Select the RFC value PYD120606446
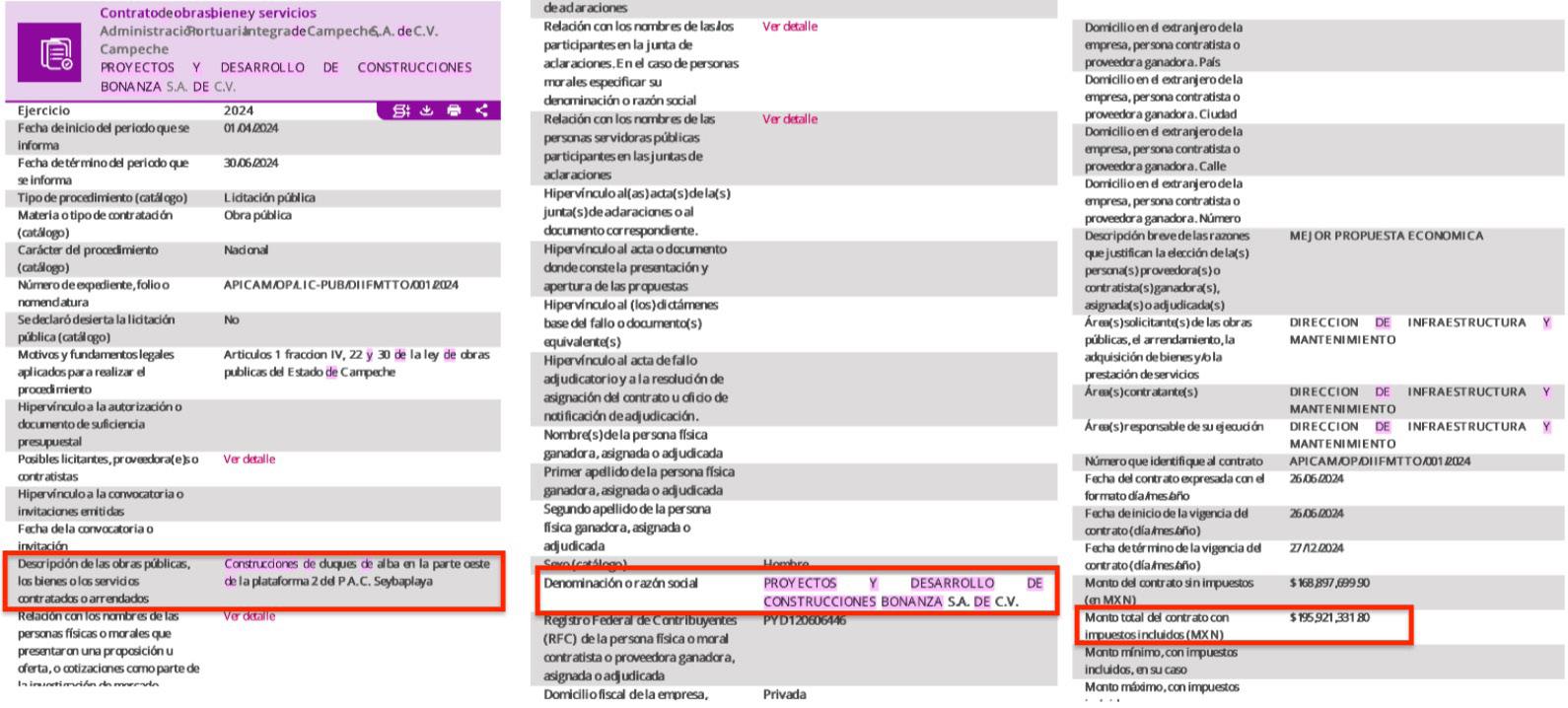This screenshot has width=1568, height=708. [804, 620]
